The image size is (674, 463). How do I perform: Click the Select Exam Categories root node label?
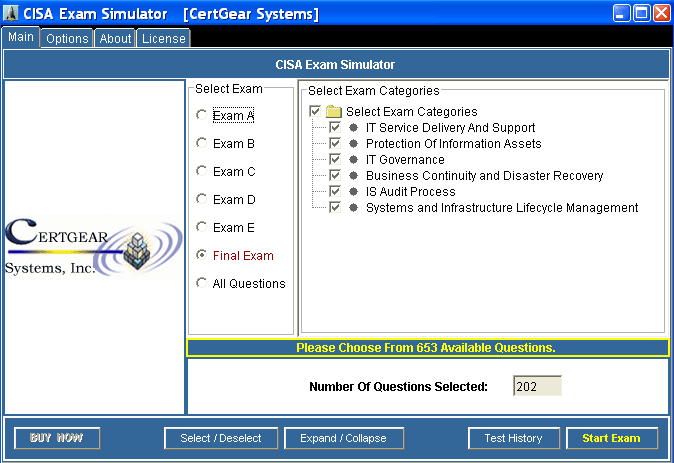(x=412, y=112)
